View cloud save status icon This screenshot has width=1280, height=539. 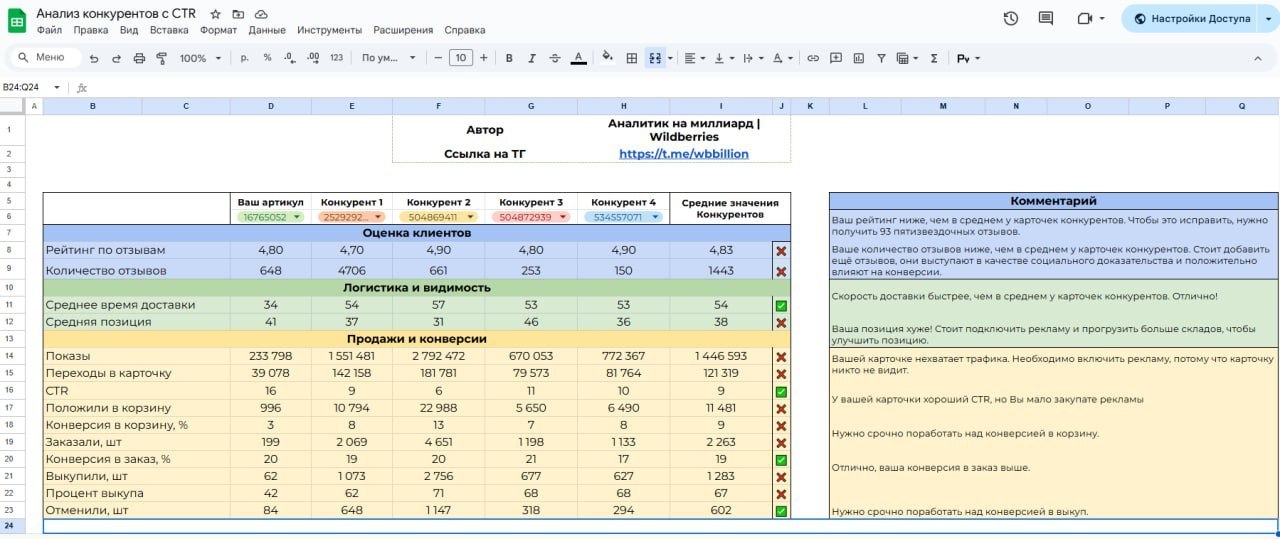point(261,14)
